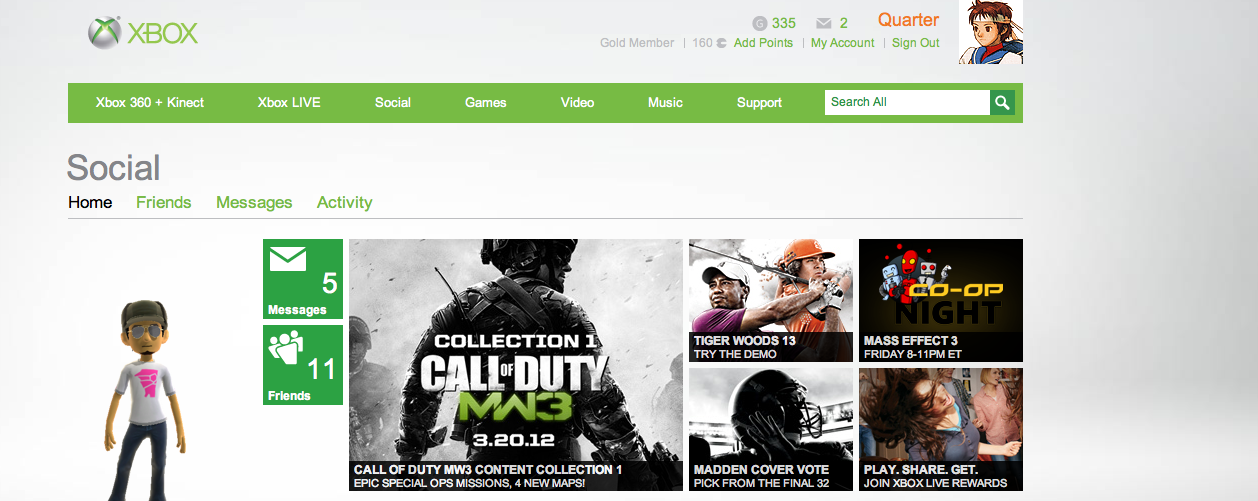Open Xbox 360 + Kinect menu

[150, 102]
